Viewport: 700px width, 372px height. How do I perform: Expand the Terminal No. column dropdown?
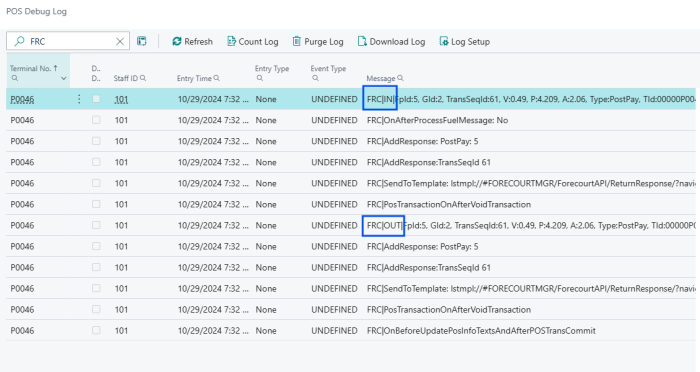click(63, 79)
